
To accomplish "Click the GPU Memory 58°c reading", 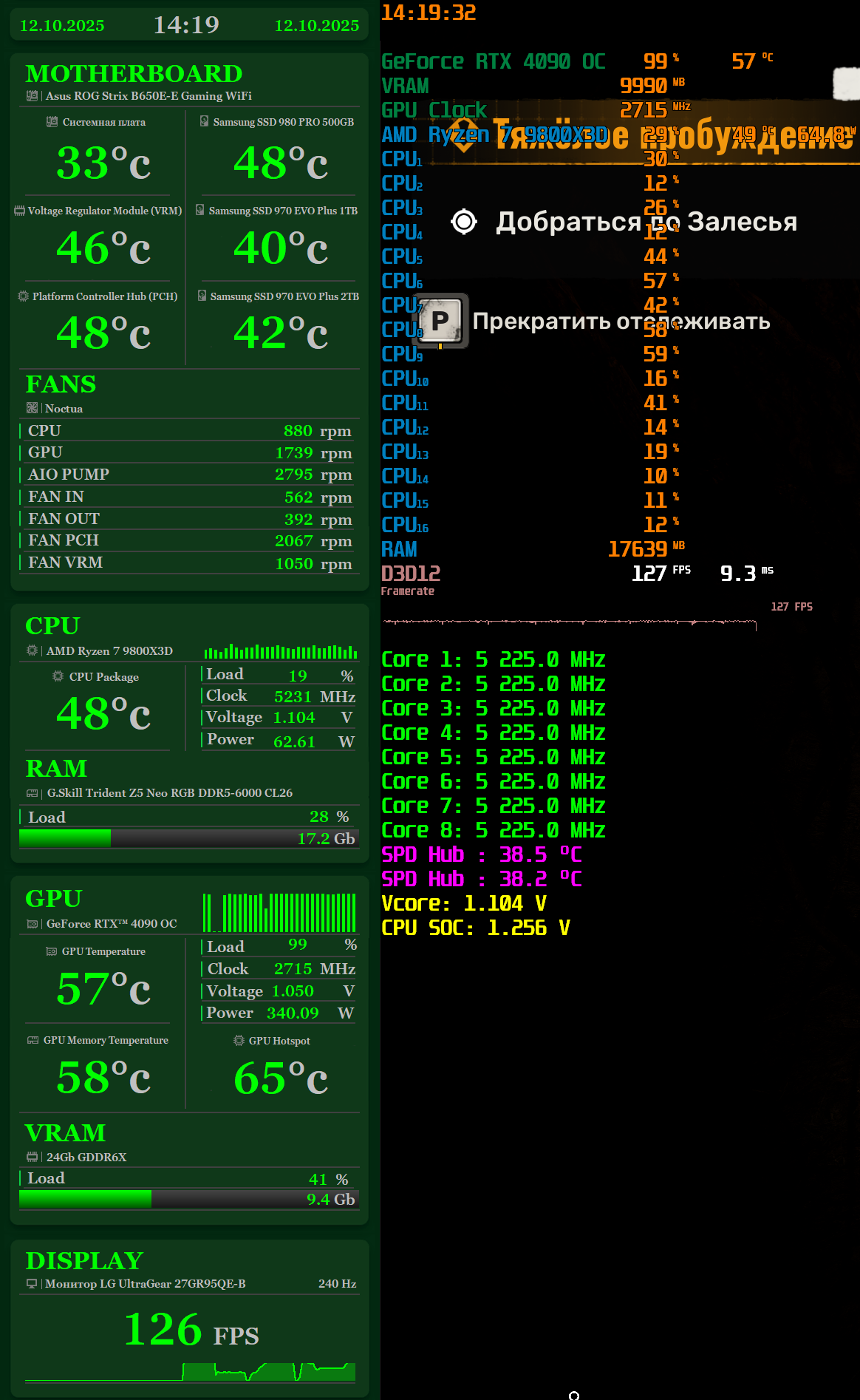I will point(103,1078).
